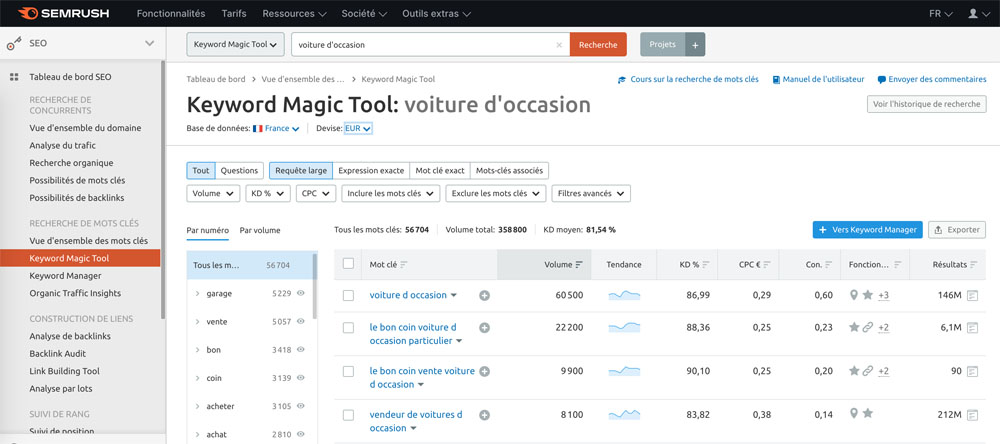Open Société menu in top bar

tap(364, 13)
